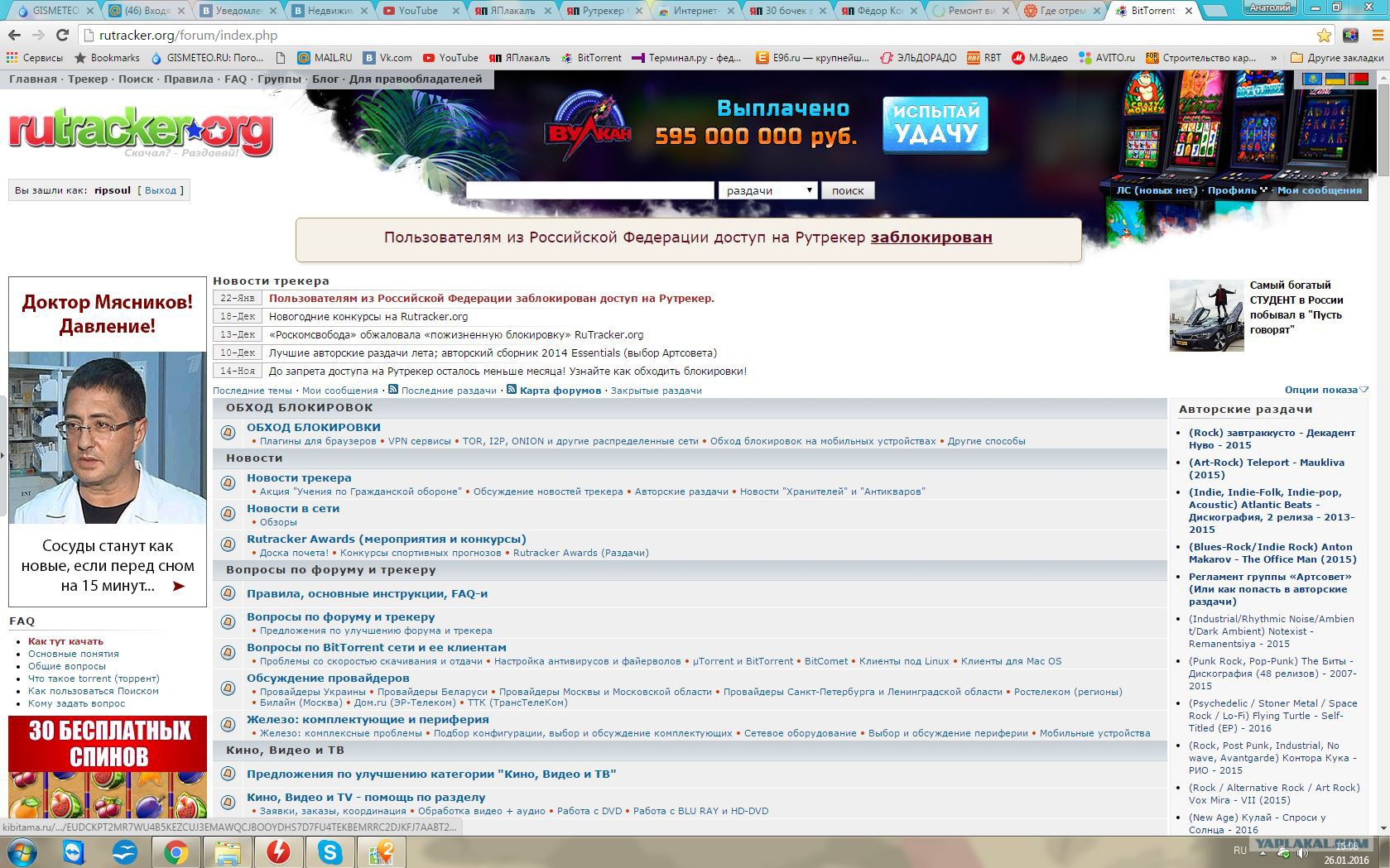This screenshot has width=1390, height=868.
Task: Expand the Профиль dropdown menu
Action: click(x=1237, y=190)
